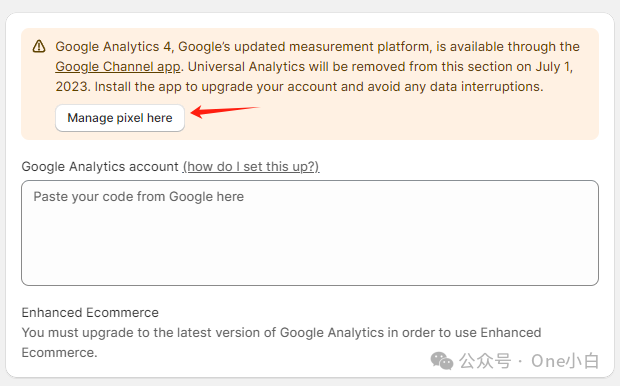The image size is (620, 386).
Task: Open the Google Channel app link
Action: 118,66
